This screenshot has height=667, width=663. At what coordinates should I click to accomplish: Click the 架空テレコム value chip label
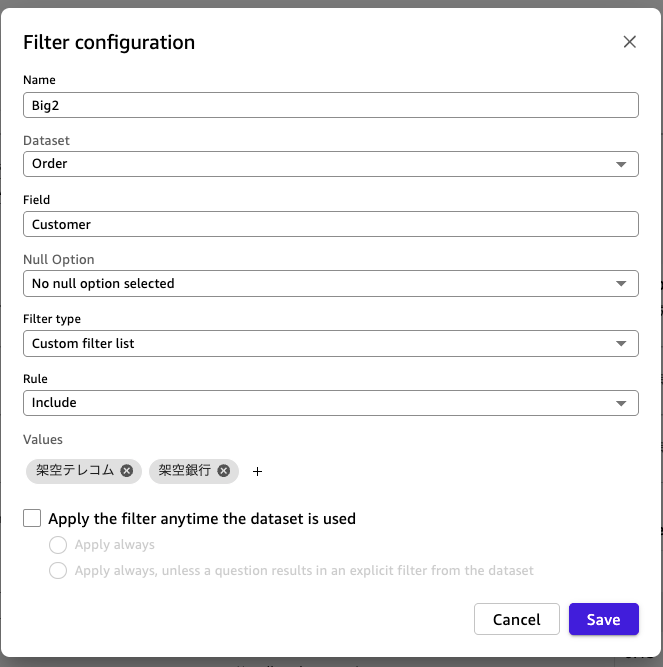75,471
